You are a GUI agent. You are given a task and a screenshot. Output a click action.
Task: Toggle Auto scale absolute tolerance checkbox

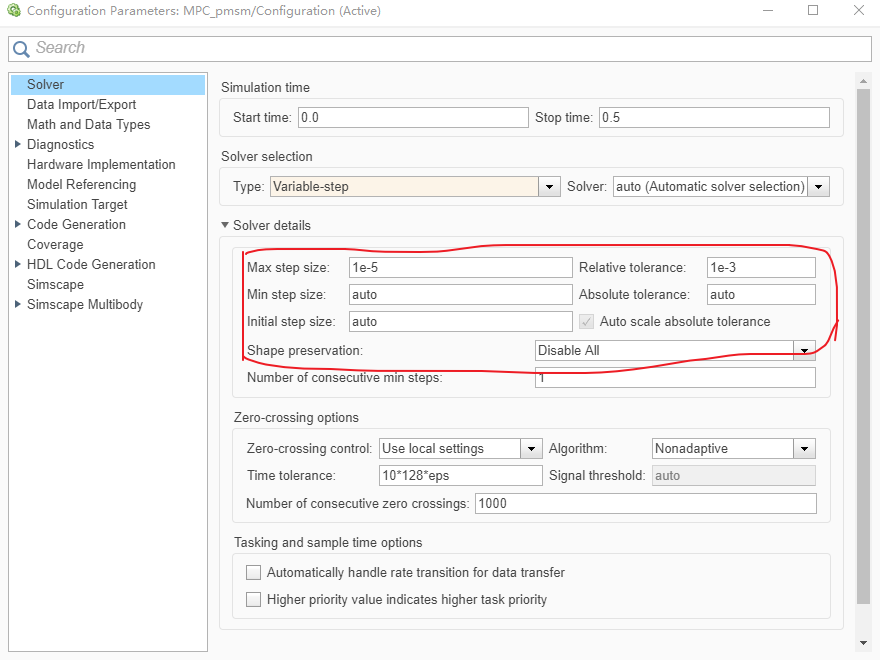pos(587,322)
